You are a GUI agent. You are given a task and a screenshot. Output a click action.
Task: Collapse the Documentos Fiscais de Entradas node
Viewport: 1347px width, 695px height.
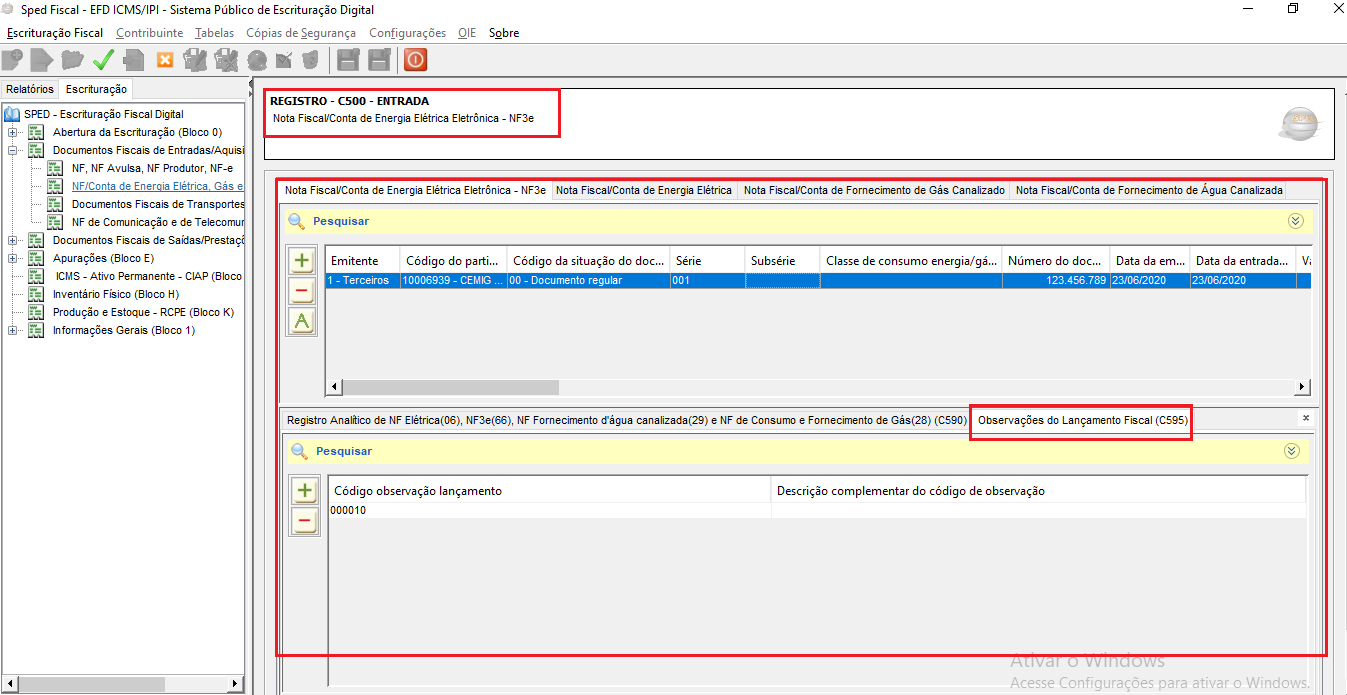tap(12, 150)
